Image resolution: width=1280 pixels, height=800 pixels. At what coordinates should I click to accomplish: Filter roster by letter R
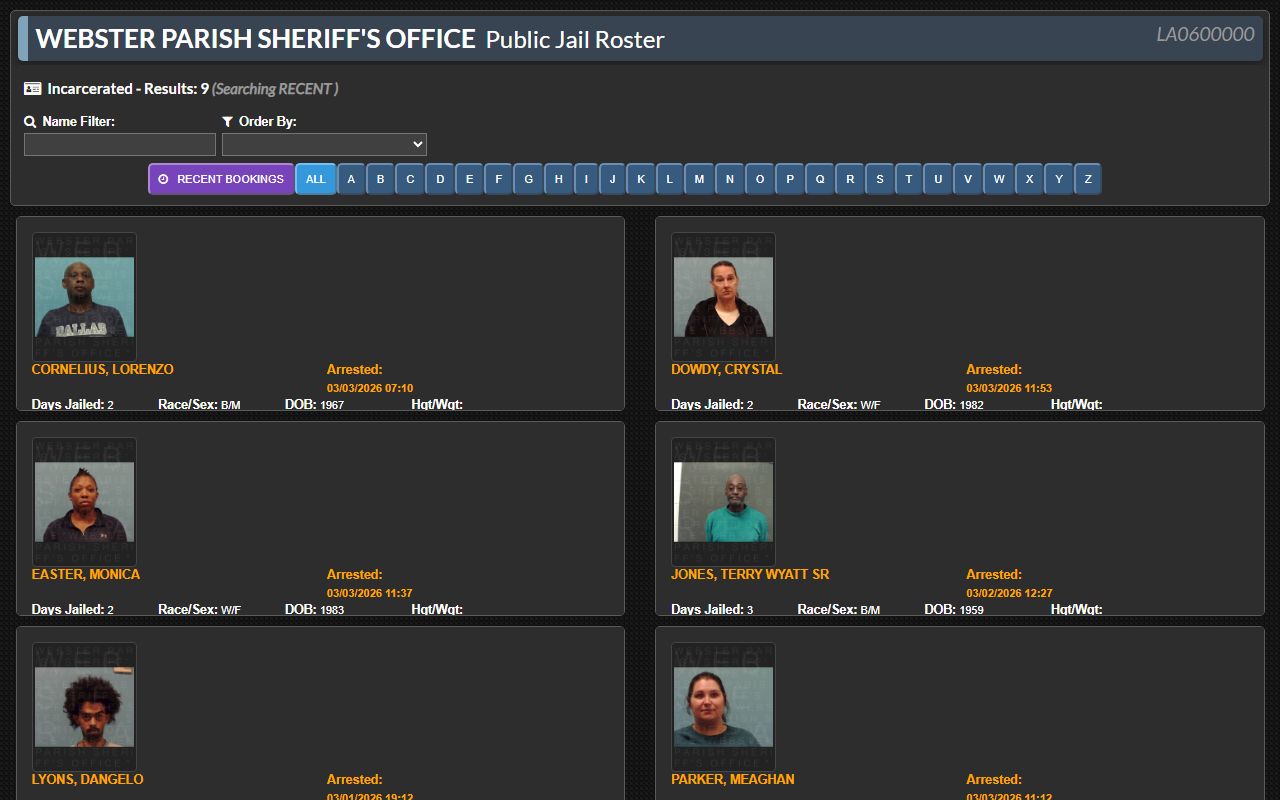click(x=850, y=179)
